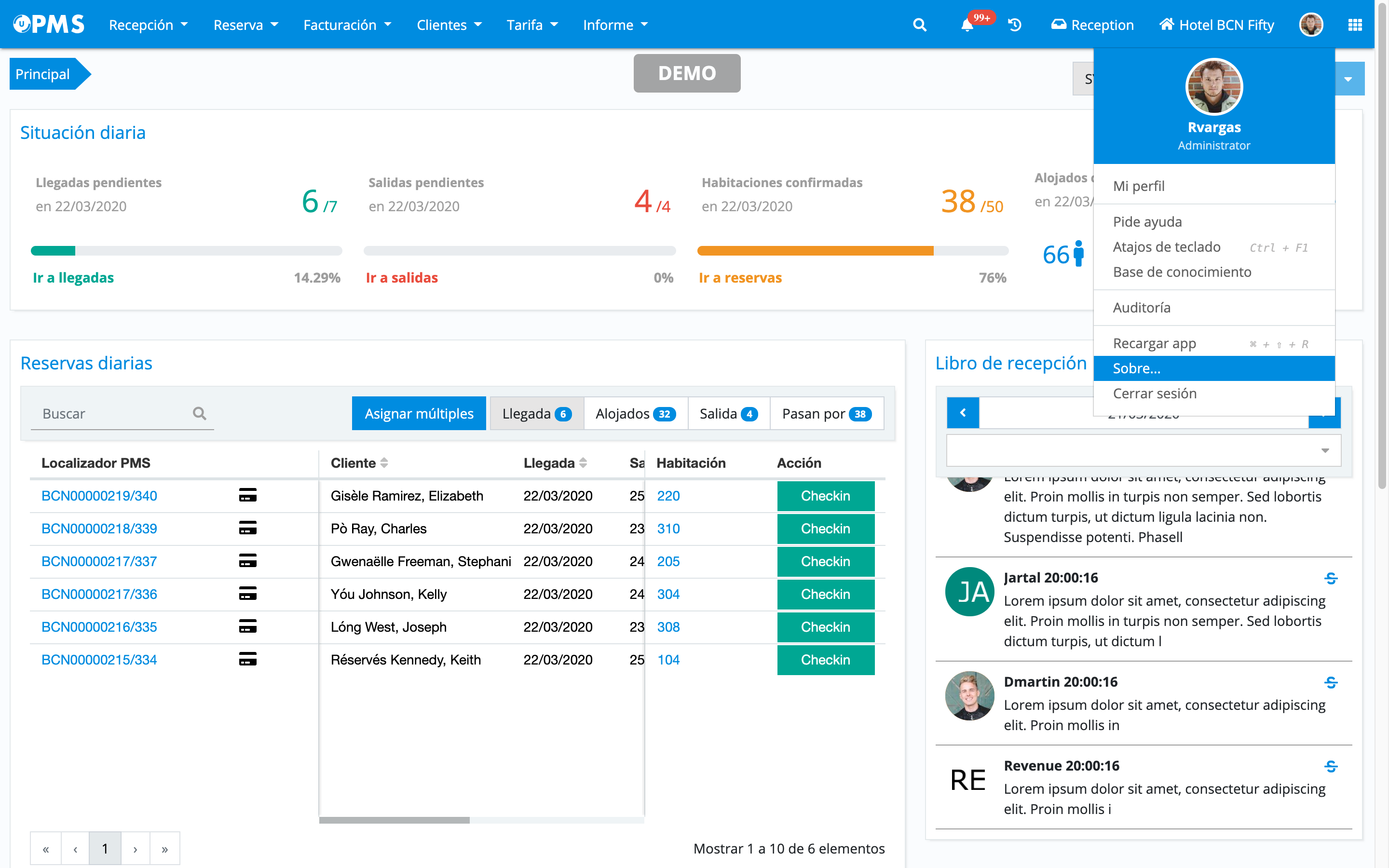The width and height of the screenshot is (1389, 868).
Task: Click the user avatar in top bar
Action: pyautogui.click(x=1311, y=25)
